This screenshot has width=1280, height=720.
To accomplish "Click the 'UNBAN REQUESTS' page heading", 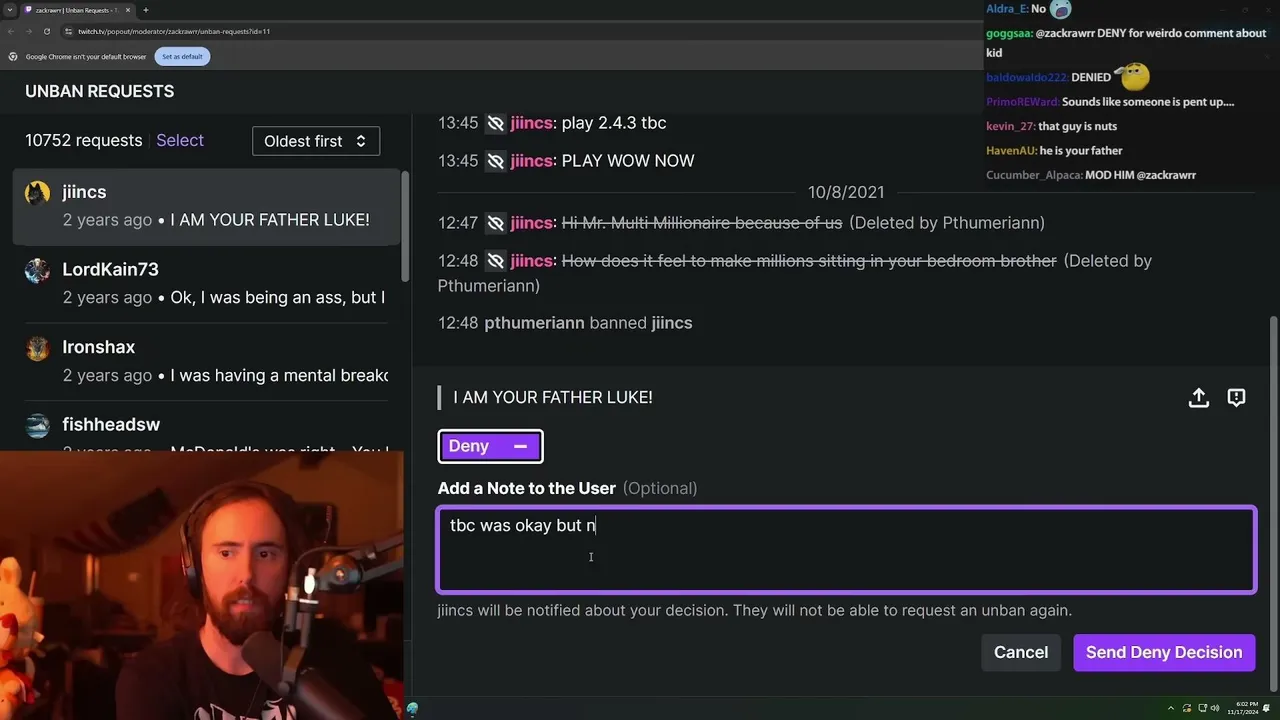I will click(x=99, y=91).
